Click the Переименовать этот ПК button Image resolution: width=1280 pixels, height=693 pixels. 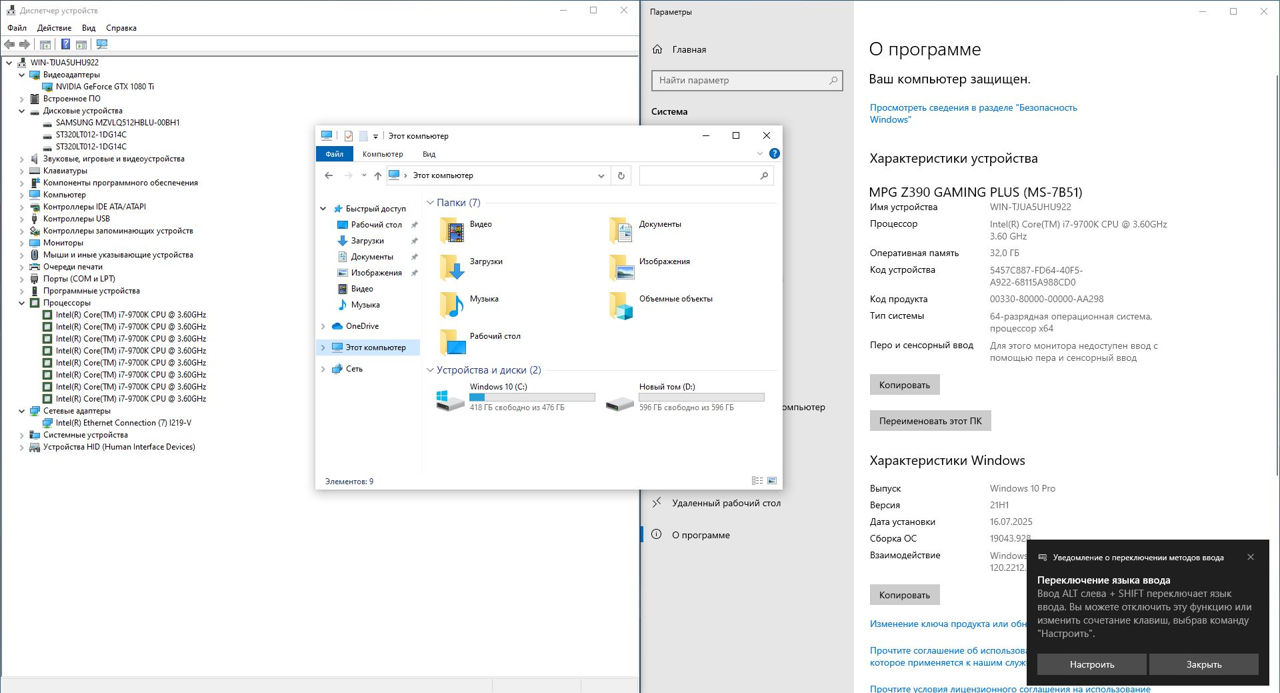pyautogui.click(x=929, y=421)
